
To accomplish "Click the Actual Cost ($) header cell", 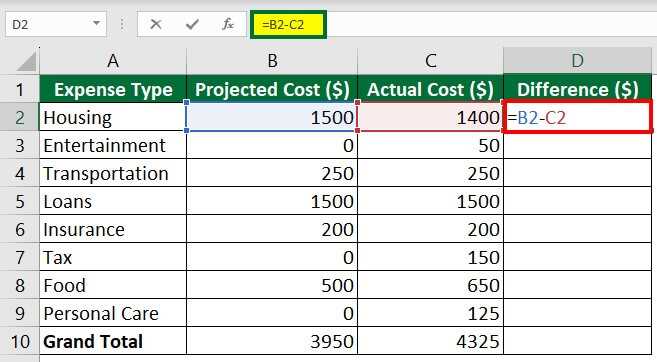I will click(x=430, y=89).
